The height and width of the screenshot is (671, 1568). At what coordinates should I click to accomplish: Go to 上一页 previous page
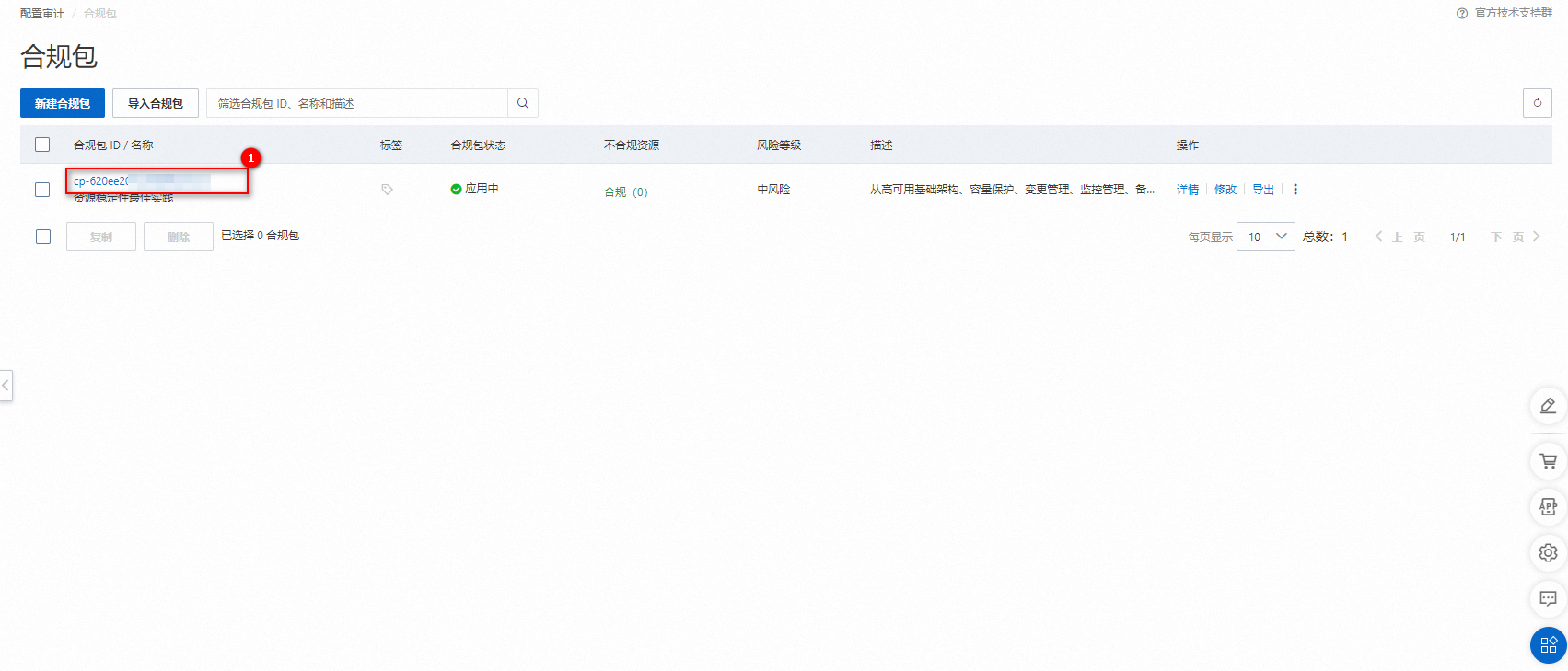[x=1400, y=237]
